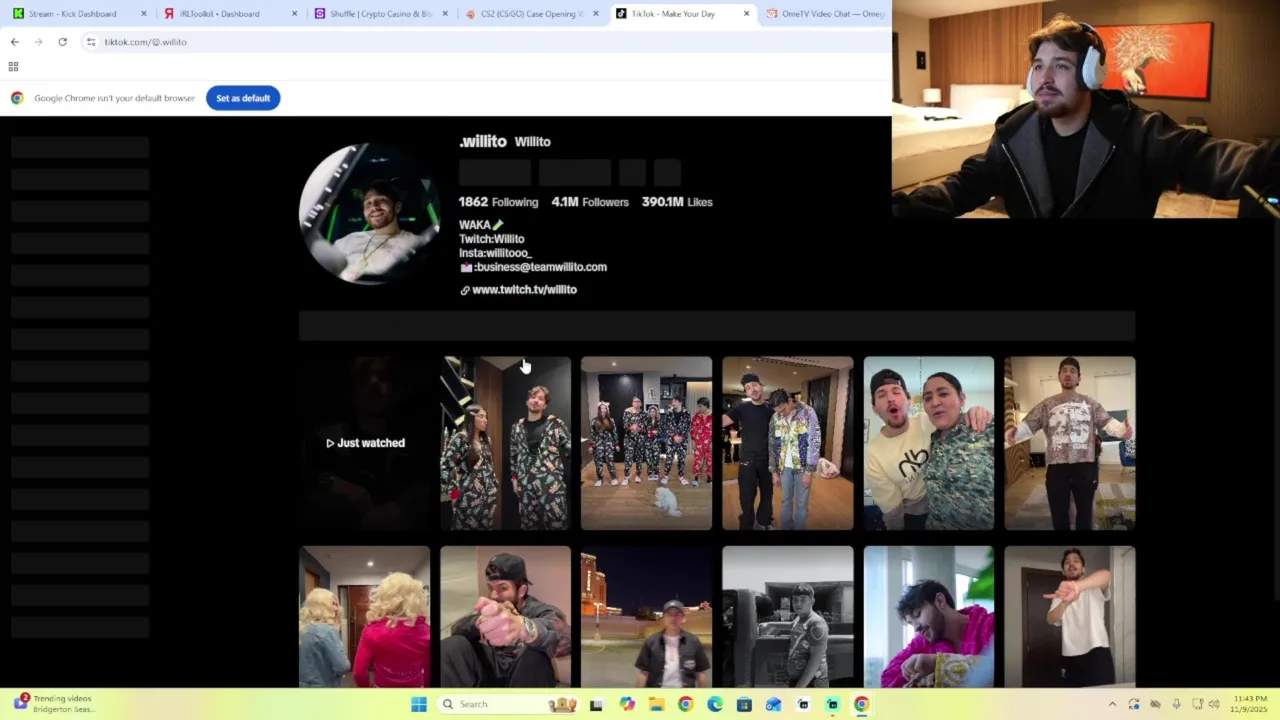The height and width of the screenshot is (720, 1280).
Task: Open video of group in pajamas with dog
Action: (647, 443)
